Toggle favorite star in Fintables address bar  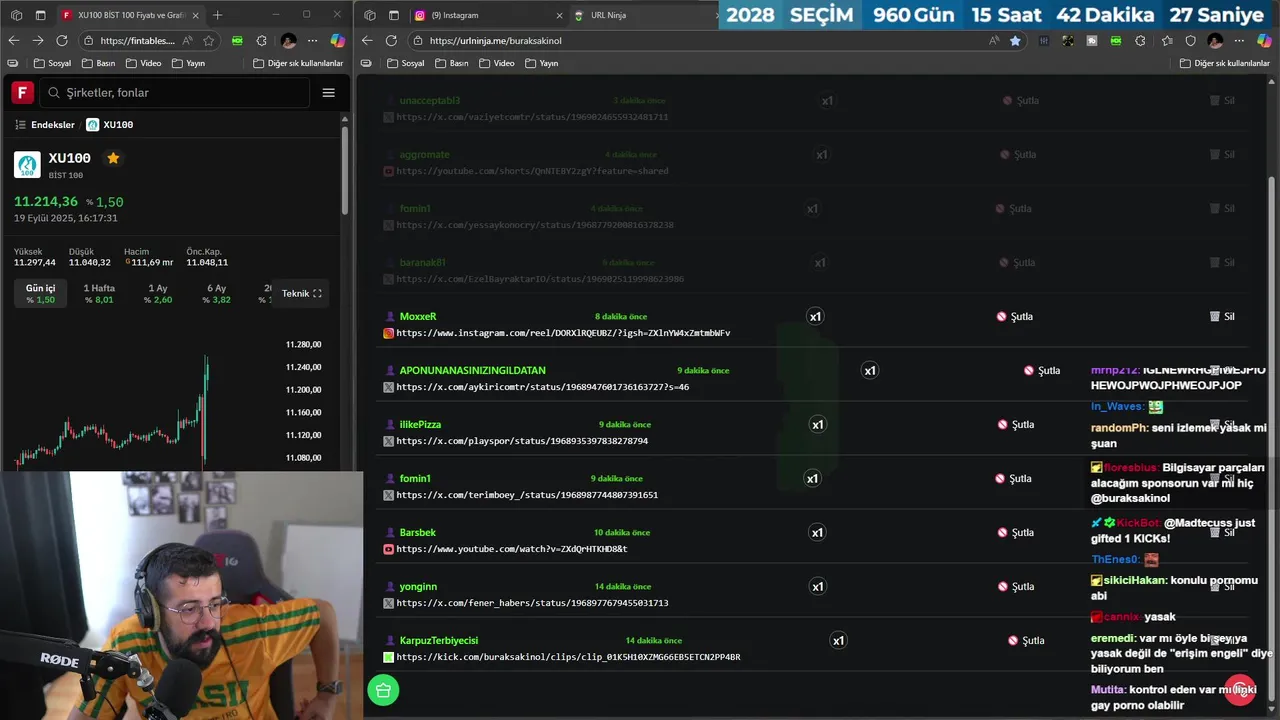[x=208, y=41]
